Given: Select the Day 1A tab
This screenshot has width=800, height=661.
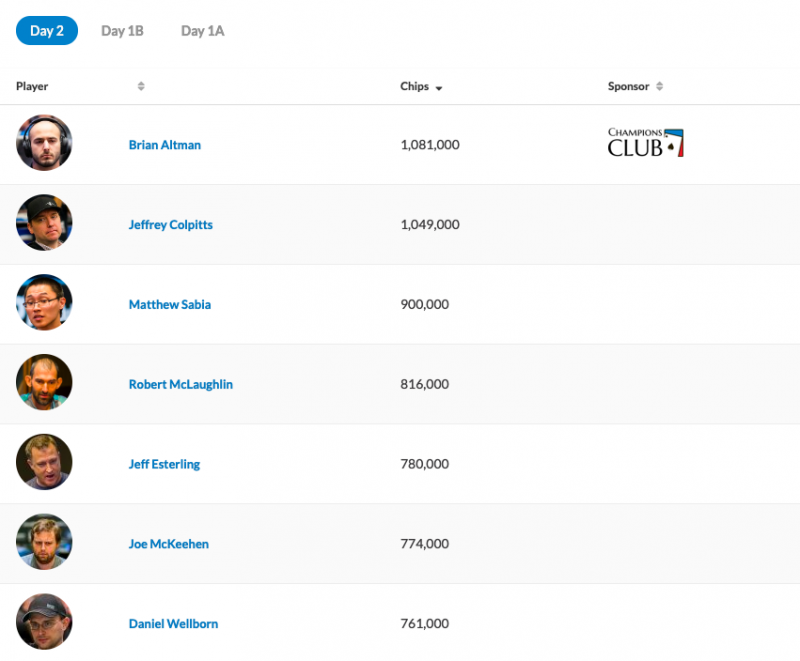Looking at the screenshot, I should point(203,31).
